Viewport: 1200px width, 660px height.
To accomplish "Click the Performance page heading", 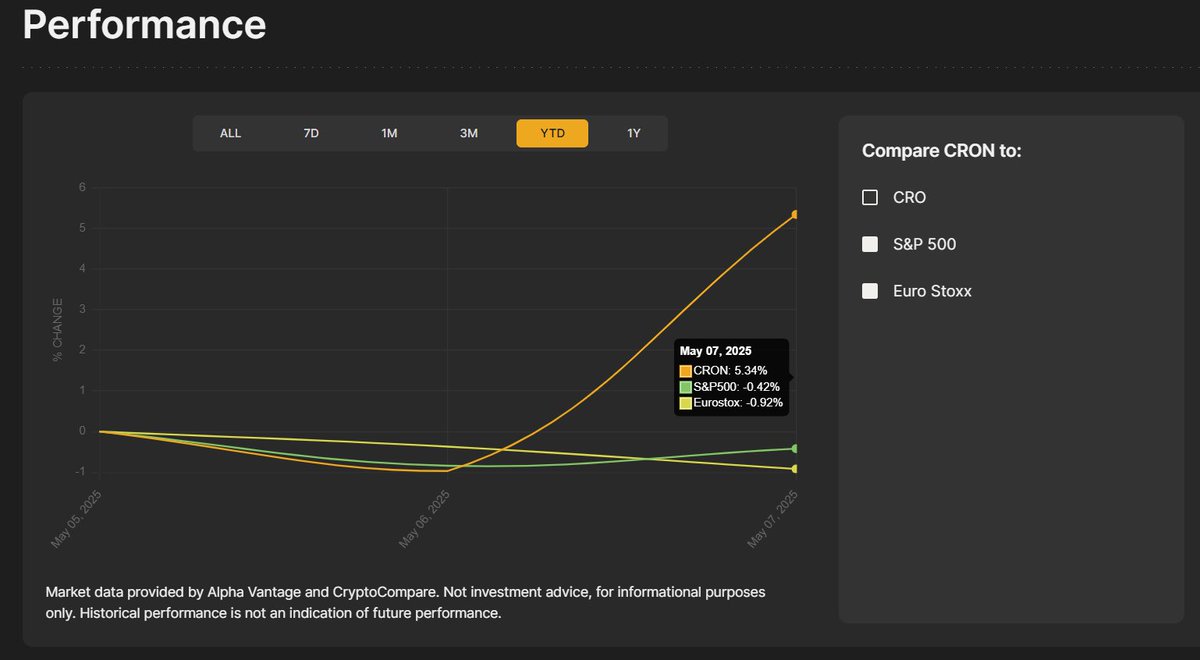I will coord(145,25).
